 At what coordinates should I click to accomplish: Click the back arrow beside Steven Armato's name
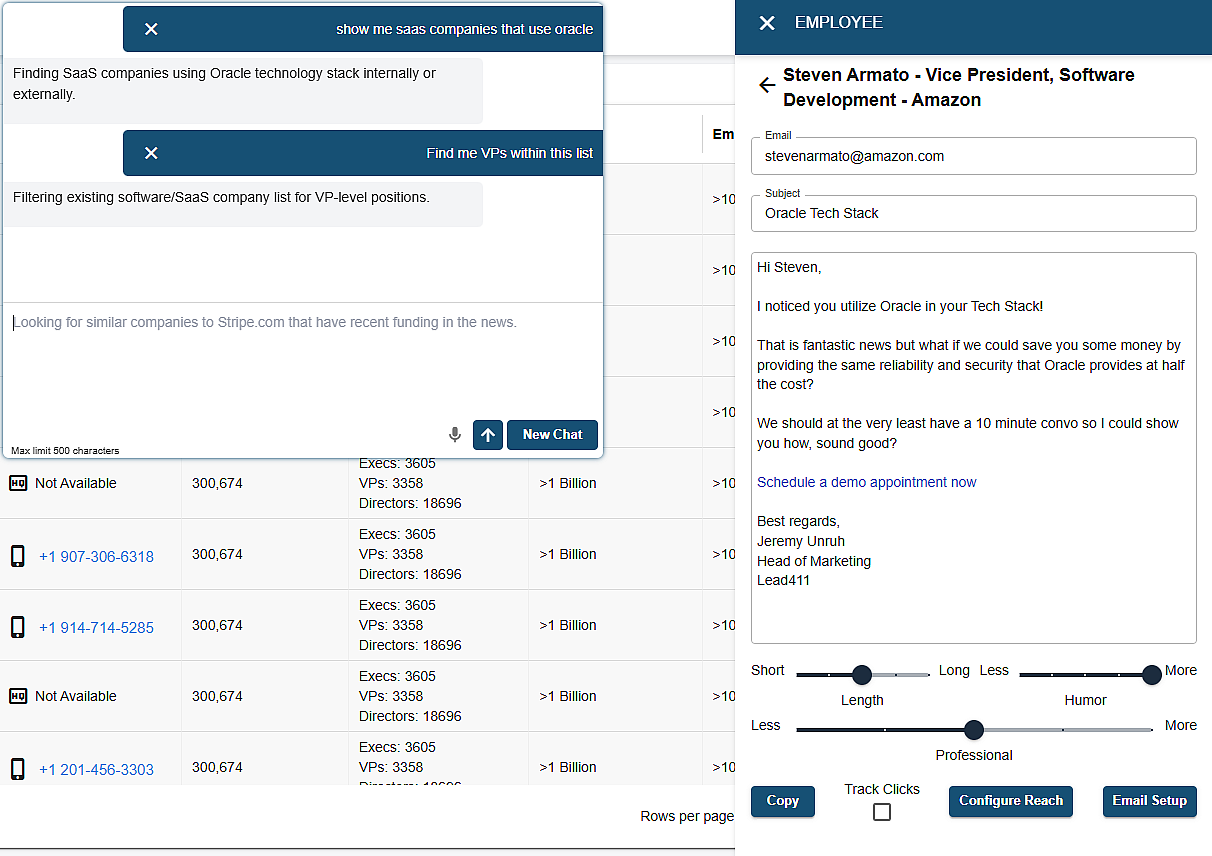tap(766, 85)
